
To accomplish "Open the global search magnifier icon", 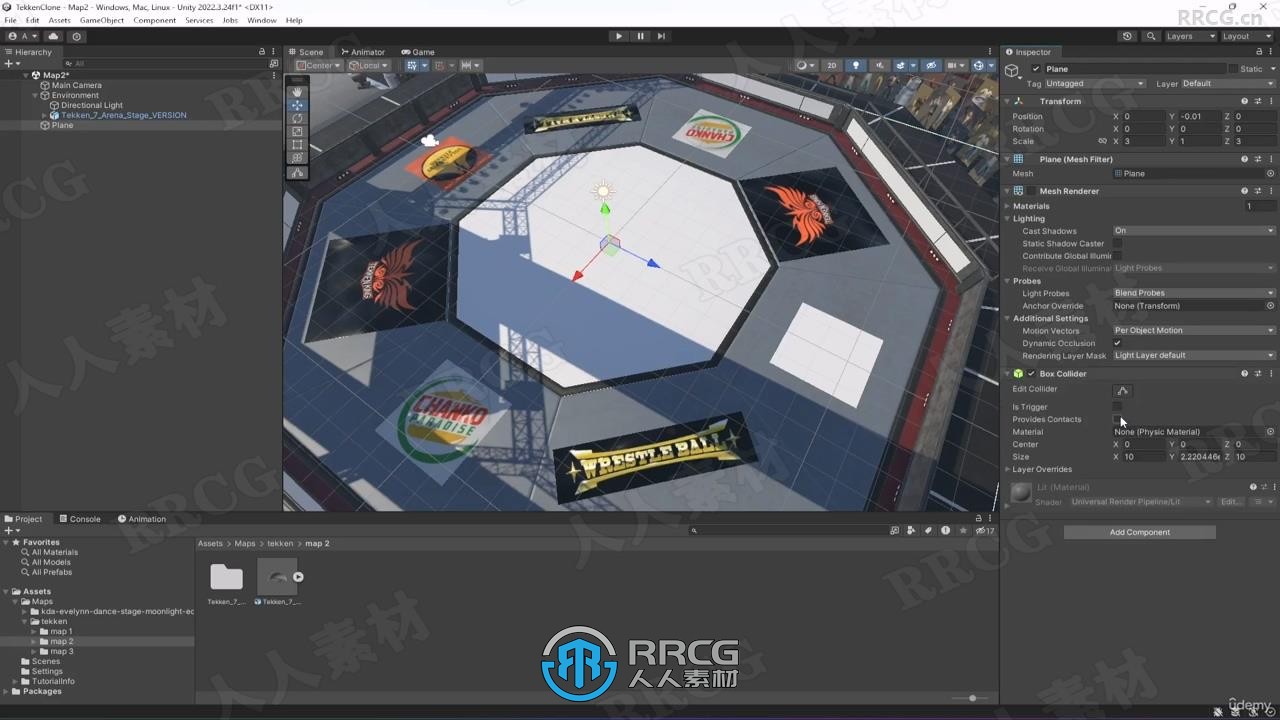I will point(1151,36).
